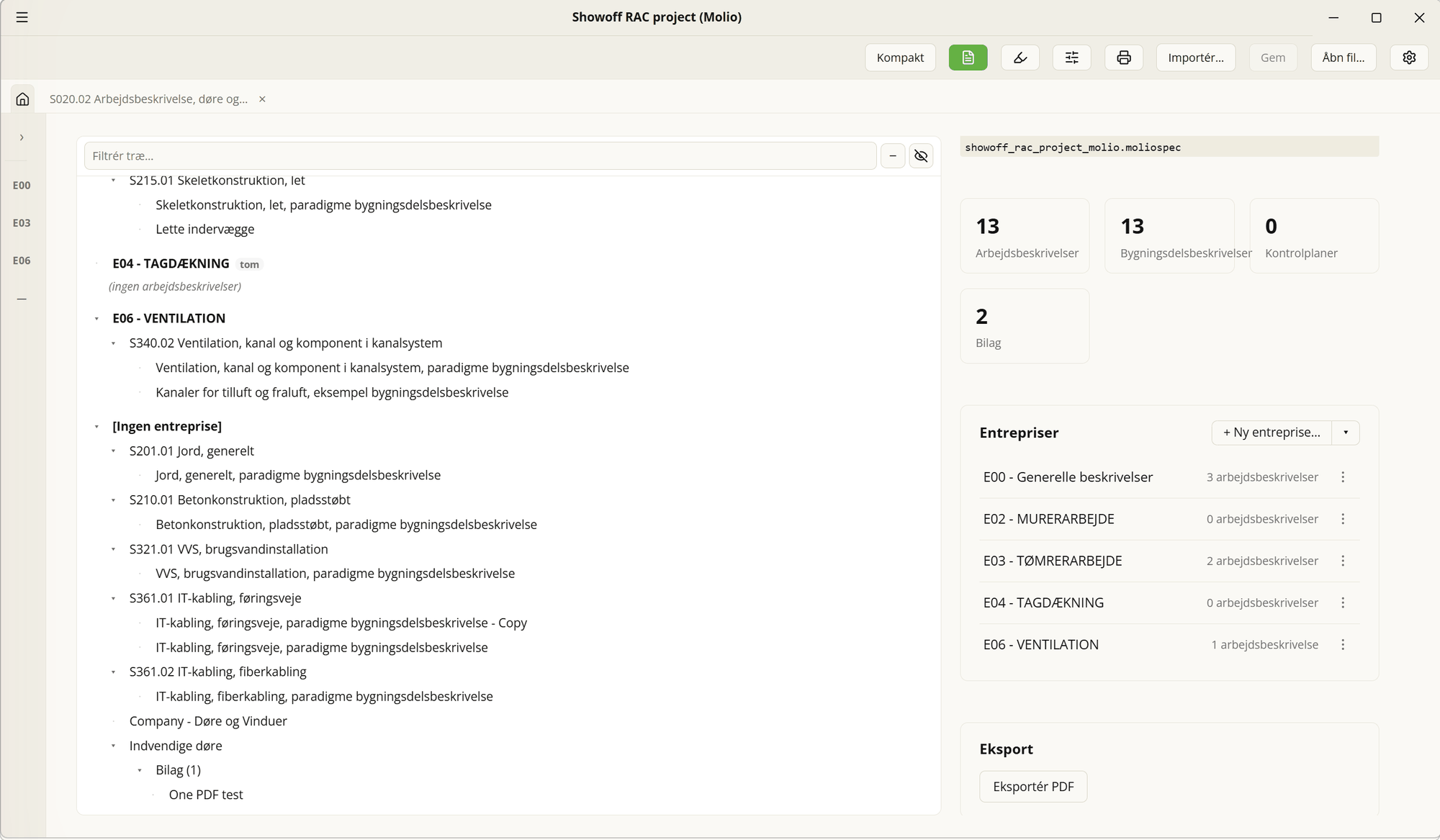Click the sidebar dash item below E06
Screen dimensions: 1440x840
click(22, 299)
